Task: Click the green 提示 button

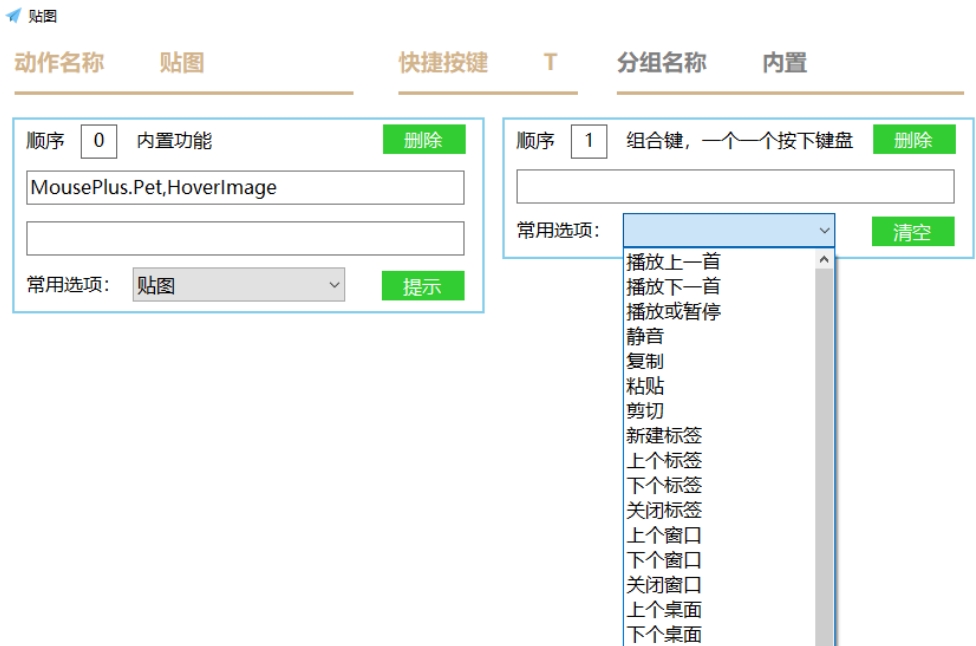Action: click(x=422, y=287)
